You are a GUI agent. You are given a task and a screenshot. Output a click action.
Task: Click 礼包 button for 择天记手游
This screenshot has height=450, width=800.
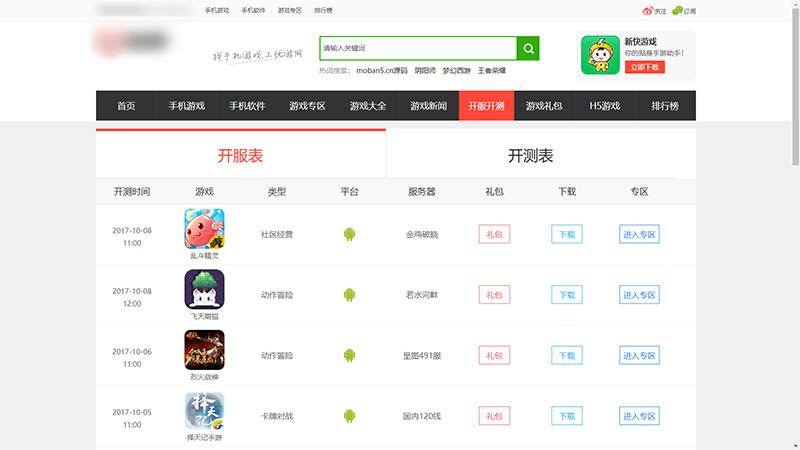(494, 416)
